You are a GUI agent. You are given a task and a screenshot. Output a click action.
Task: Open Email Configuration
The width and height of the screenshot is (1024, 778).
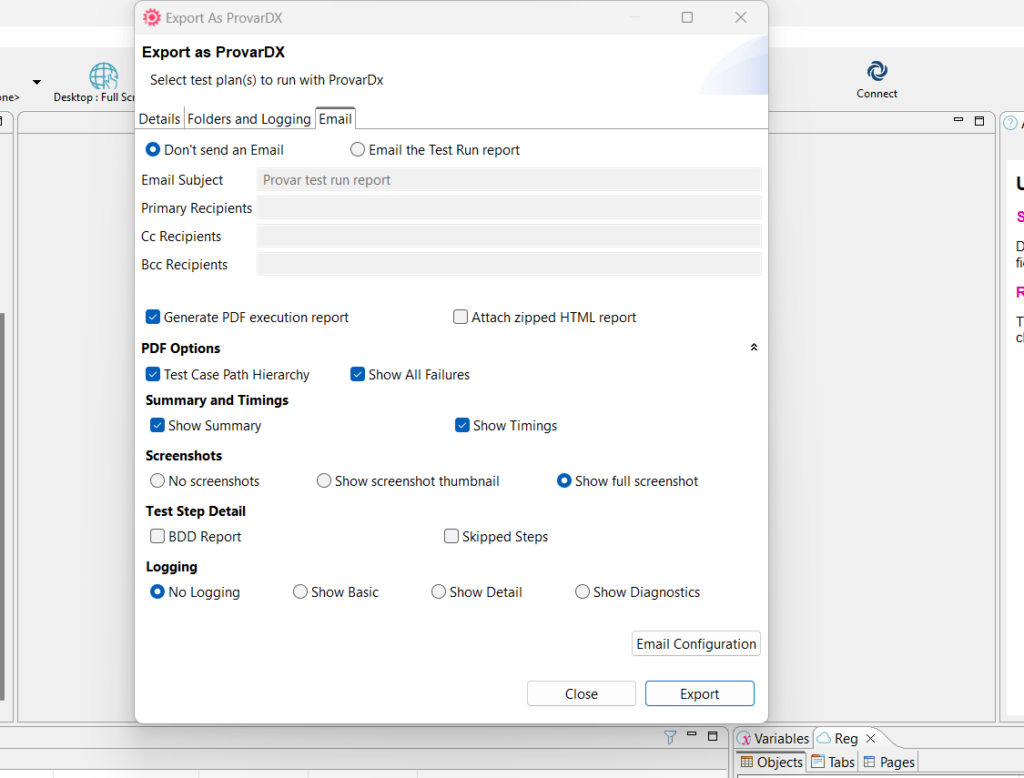696,644
